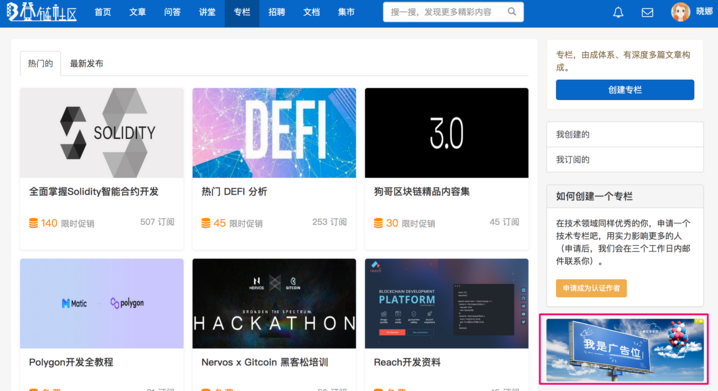Open title Polygon开发全教程
The height and width of the screenshot is (391, 718).
point(71,363)
